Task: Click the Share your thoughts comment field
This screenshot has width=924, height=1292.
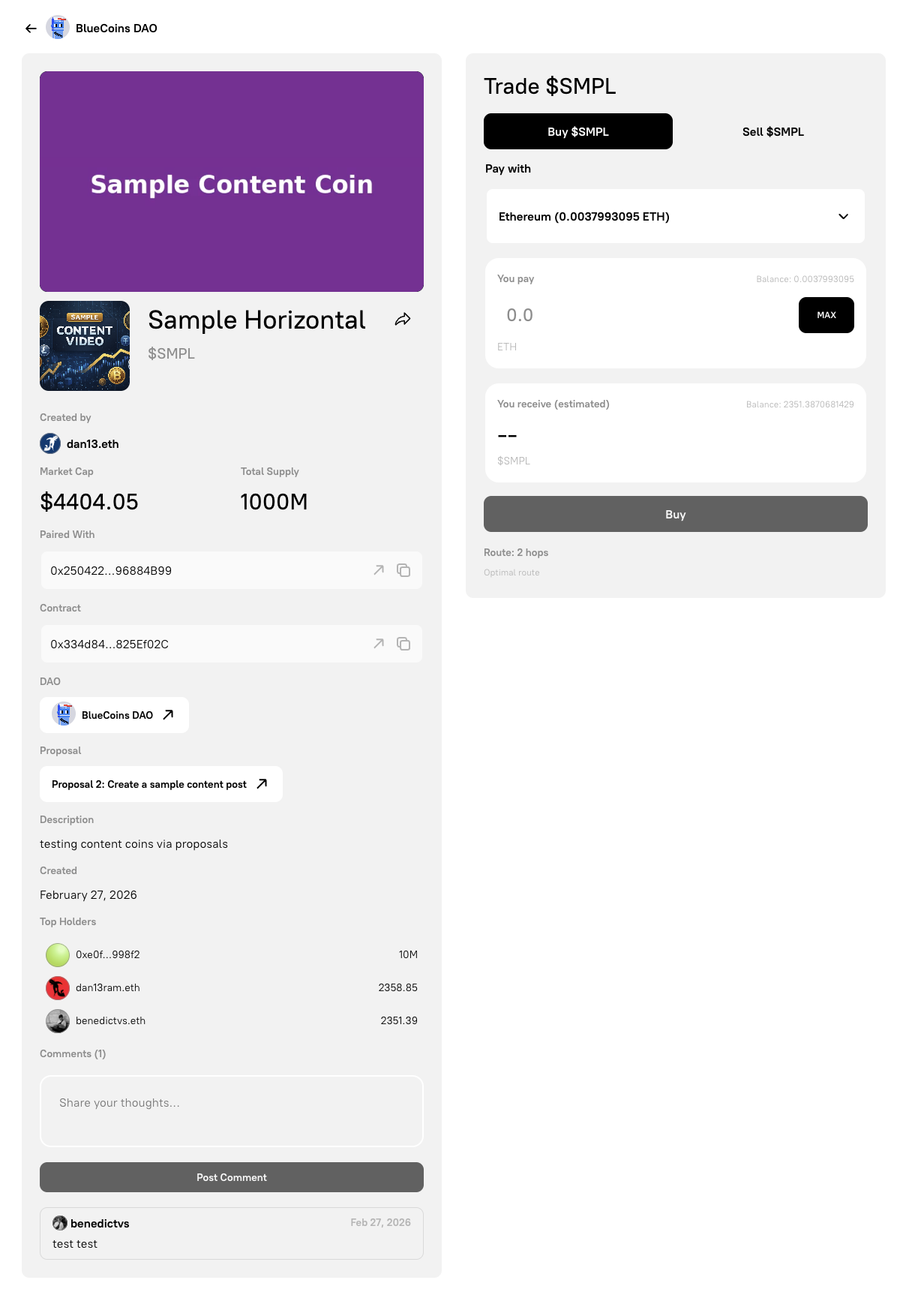Action: 231,1111
